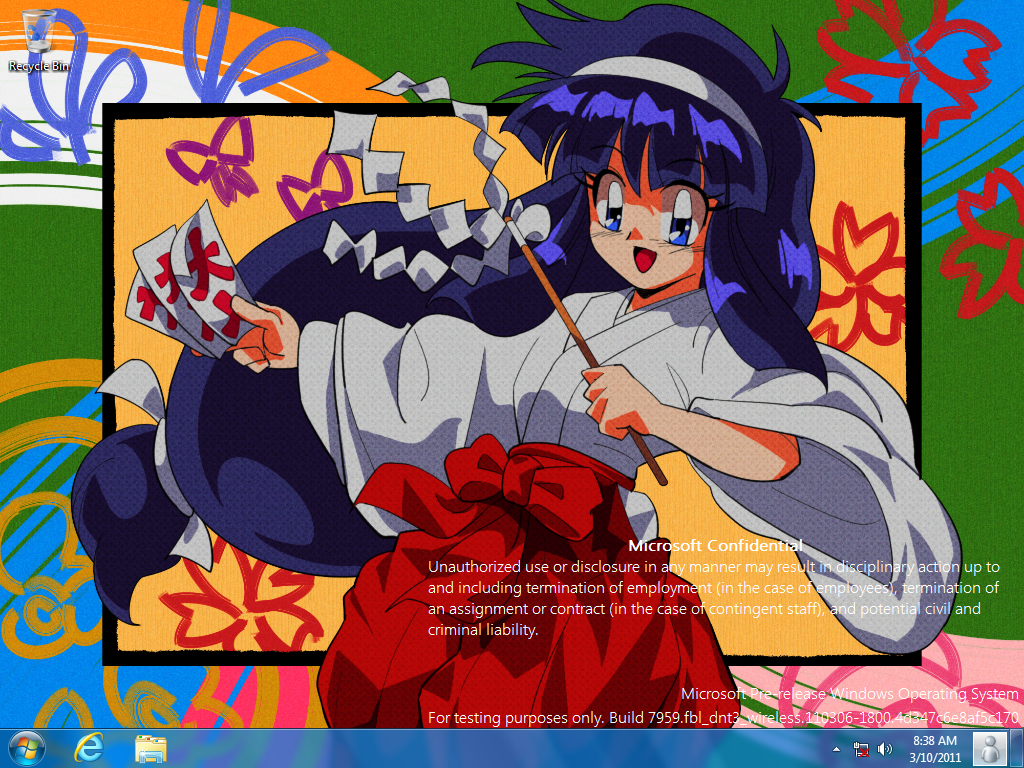Image resolution: width=1024 pixels, height=768 pixels.
Task: Click the Microsoft Confidential heading text
Action: [x=715, y=546]
